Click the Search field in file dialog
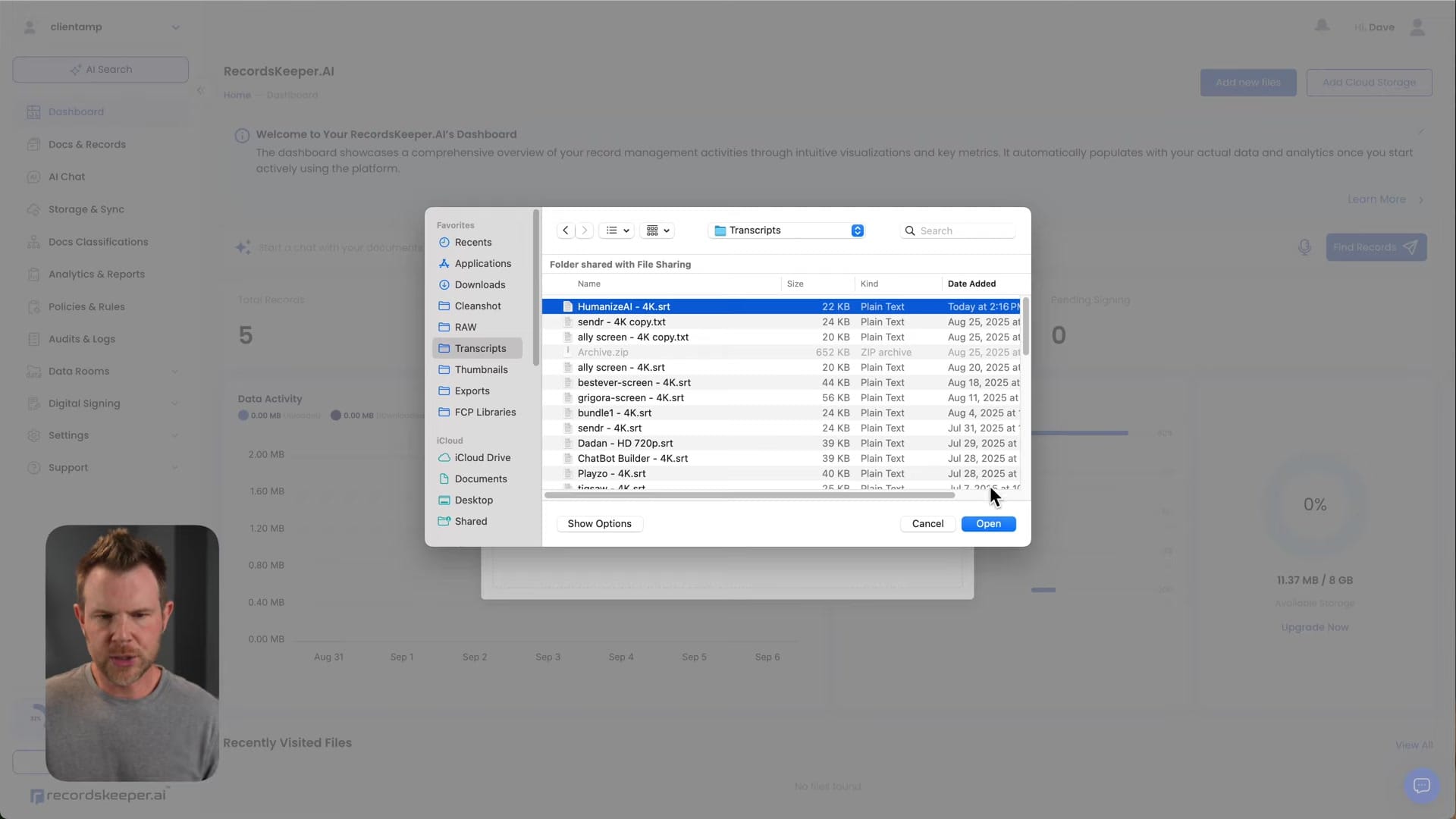Screen dimensions: 1456x819 pyautogui.click(x=958, y=231)
